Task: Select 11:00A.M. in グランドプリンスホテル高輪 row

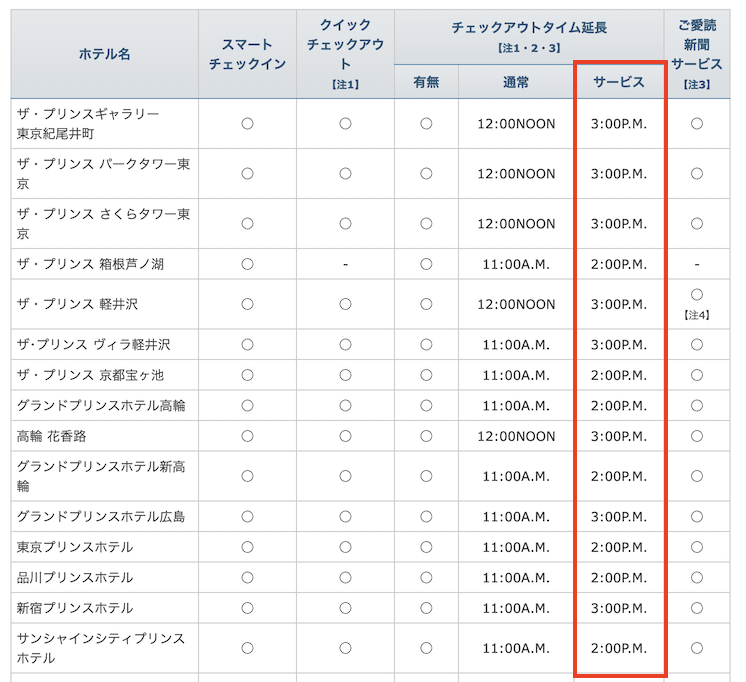Action: (516, 406)
